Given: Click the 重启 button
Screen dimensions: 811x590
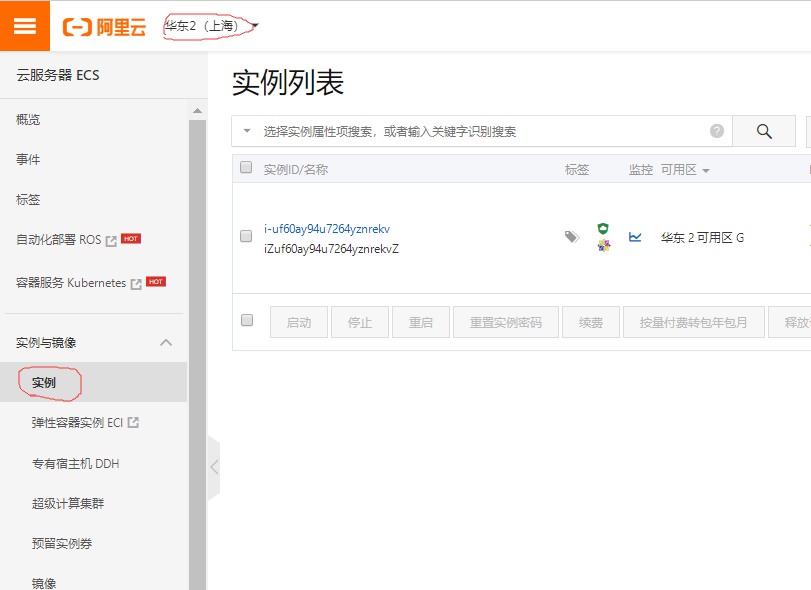Looking at the screenshot, I should coord(421,322).
